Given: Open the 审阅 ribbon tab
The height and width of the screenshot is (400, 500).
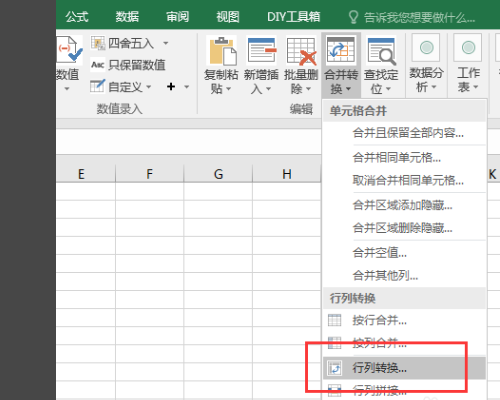Looking at the screenshot, I should (178, 16).
